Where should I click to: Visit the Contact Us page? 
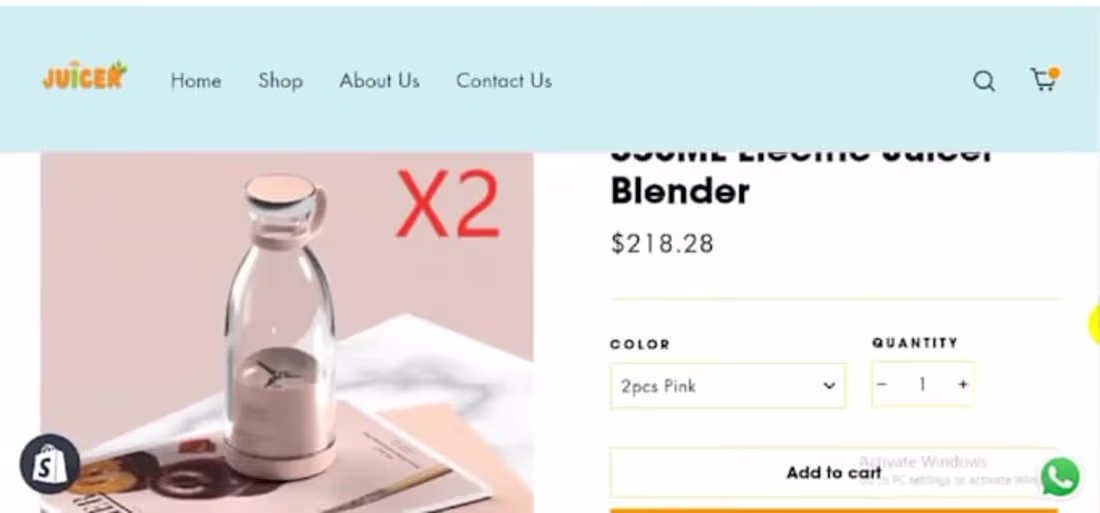pos(504,81)
